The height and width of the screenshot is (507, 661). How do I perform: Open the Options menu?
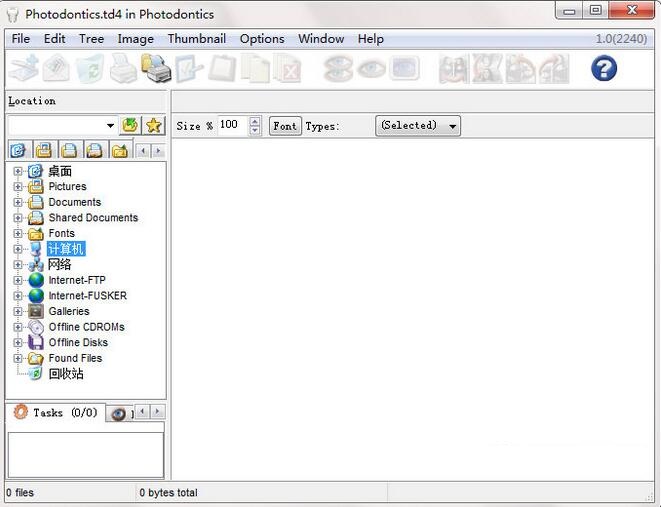tap(262, 39)
